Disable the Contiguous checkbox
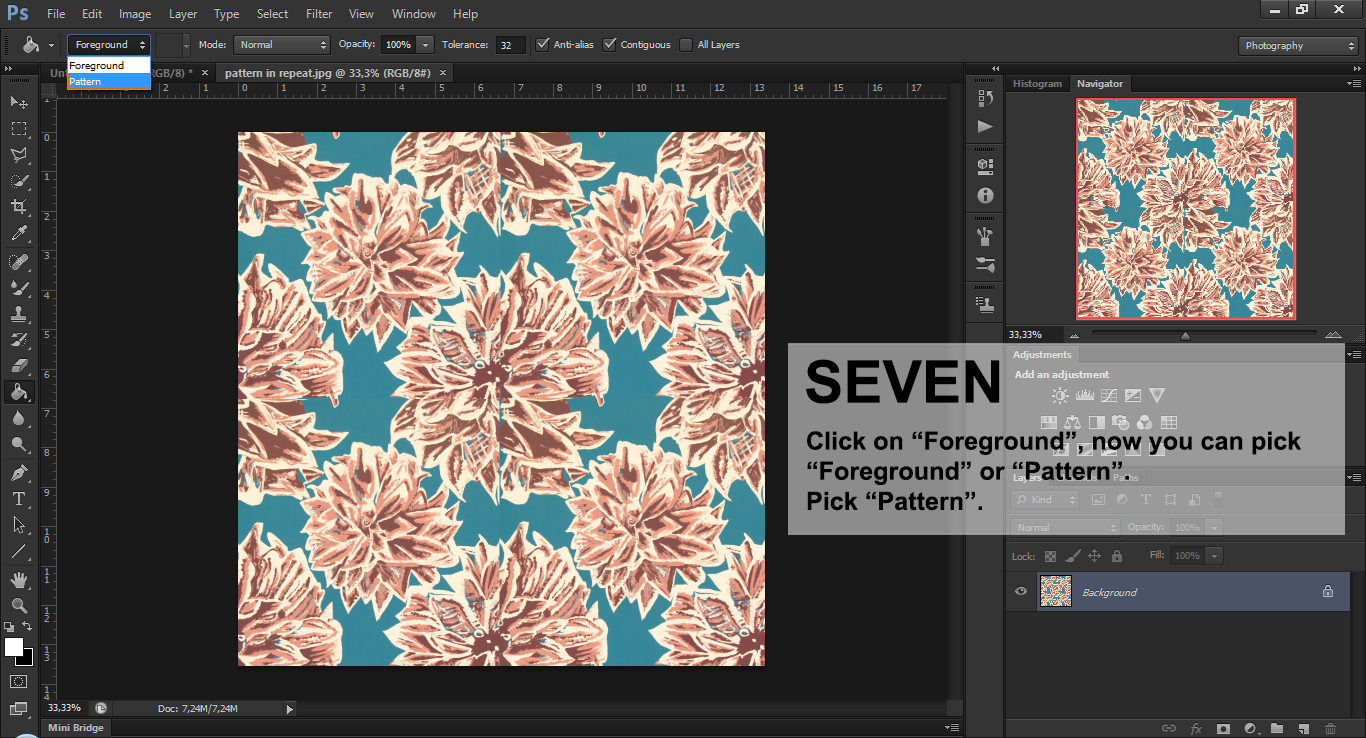Viewport: 1366px width, 738px height. (x=610, y=44)
